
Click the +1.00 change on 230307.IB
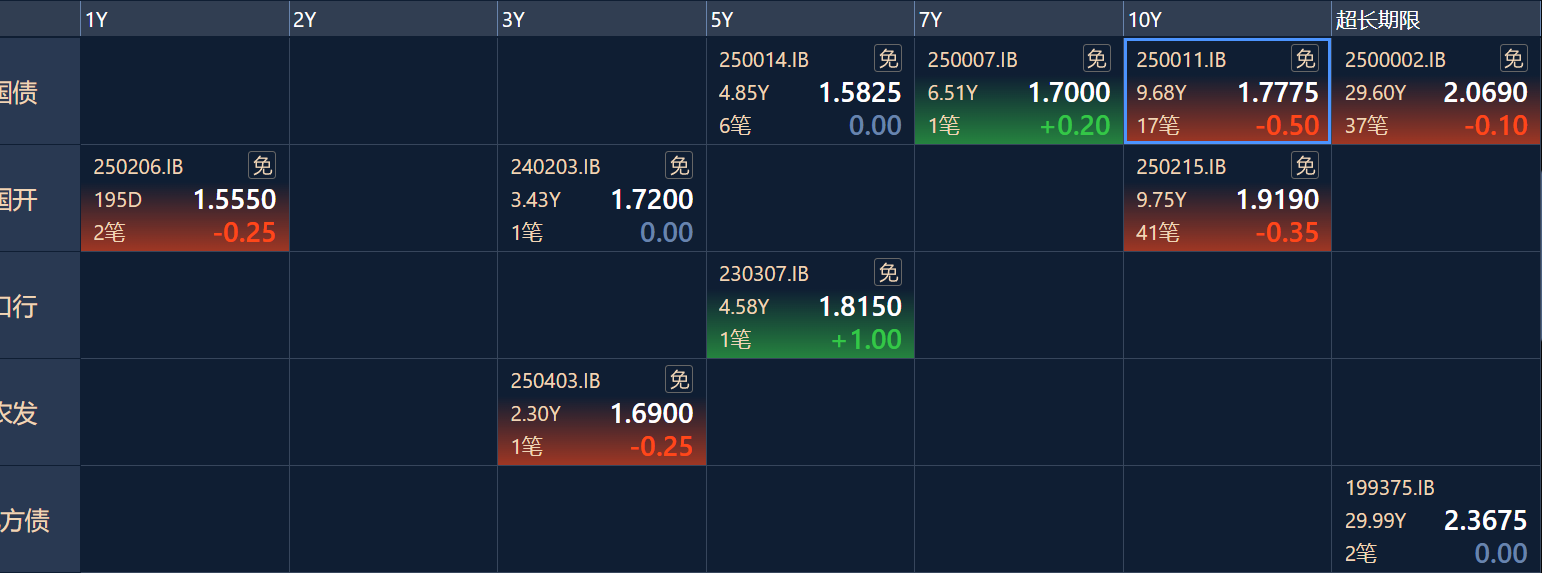coord(866,340)
